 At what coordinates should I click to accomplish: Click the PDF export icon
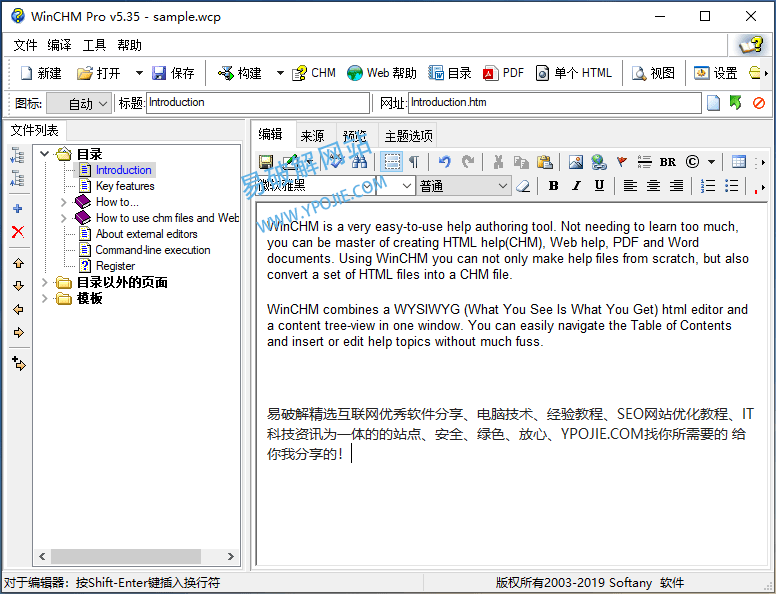point(503,73)
